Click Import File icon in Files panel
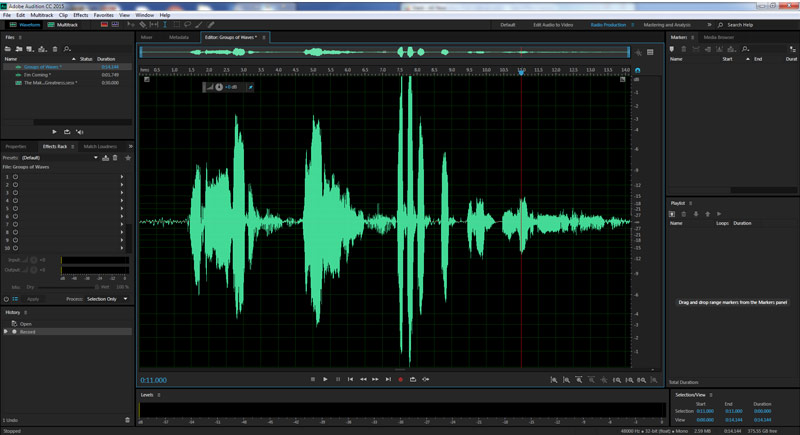Image resolution: width=800 pixels, height=435 pixels. (x=19, y=49)
